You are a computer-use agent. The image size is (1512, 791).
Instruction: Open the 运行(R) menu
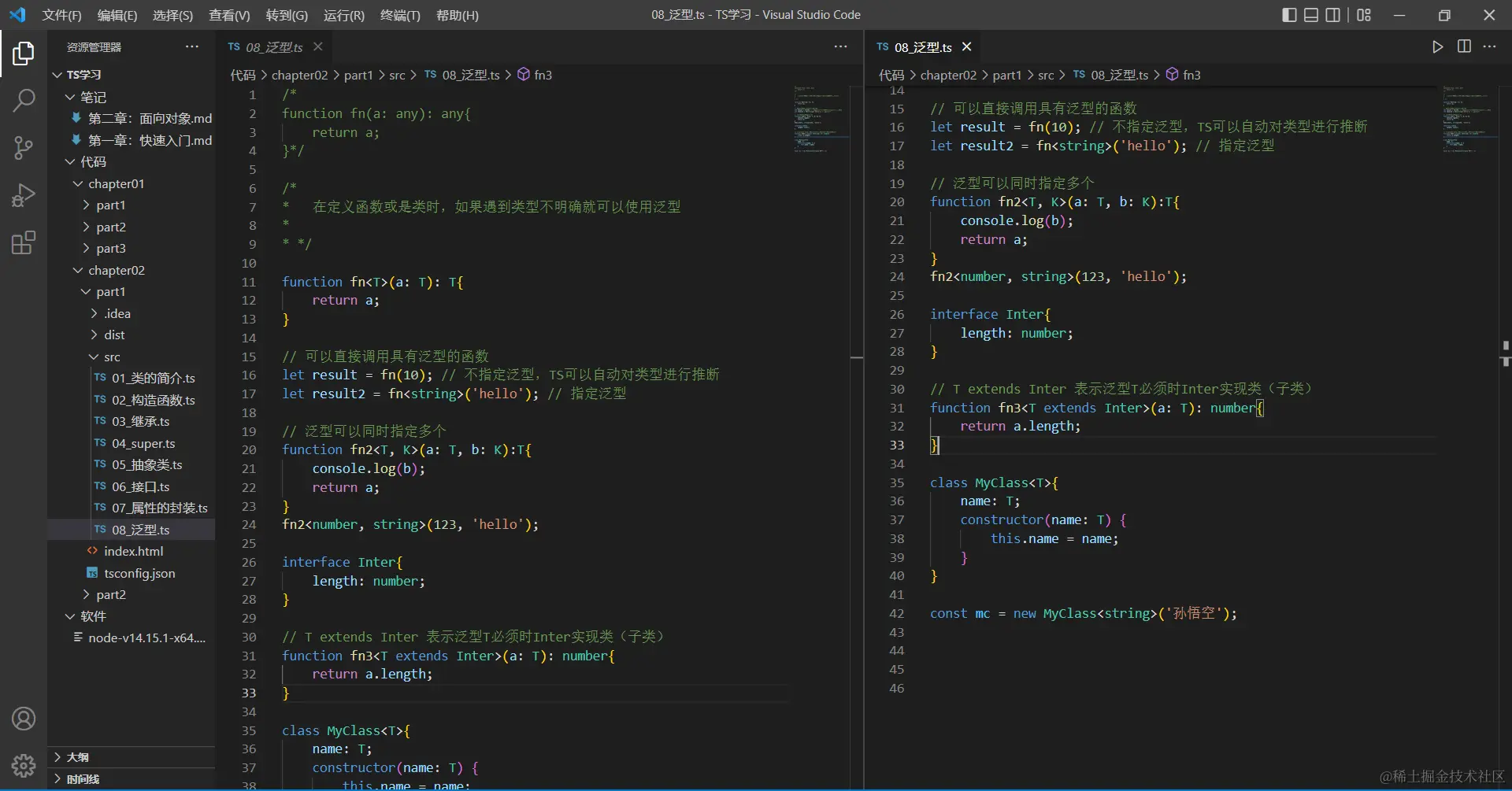pyautogui.click(x=344, y=15)
